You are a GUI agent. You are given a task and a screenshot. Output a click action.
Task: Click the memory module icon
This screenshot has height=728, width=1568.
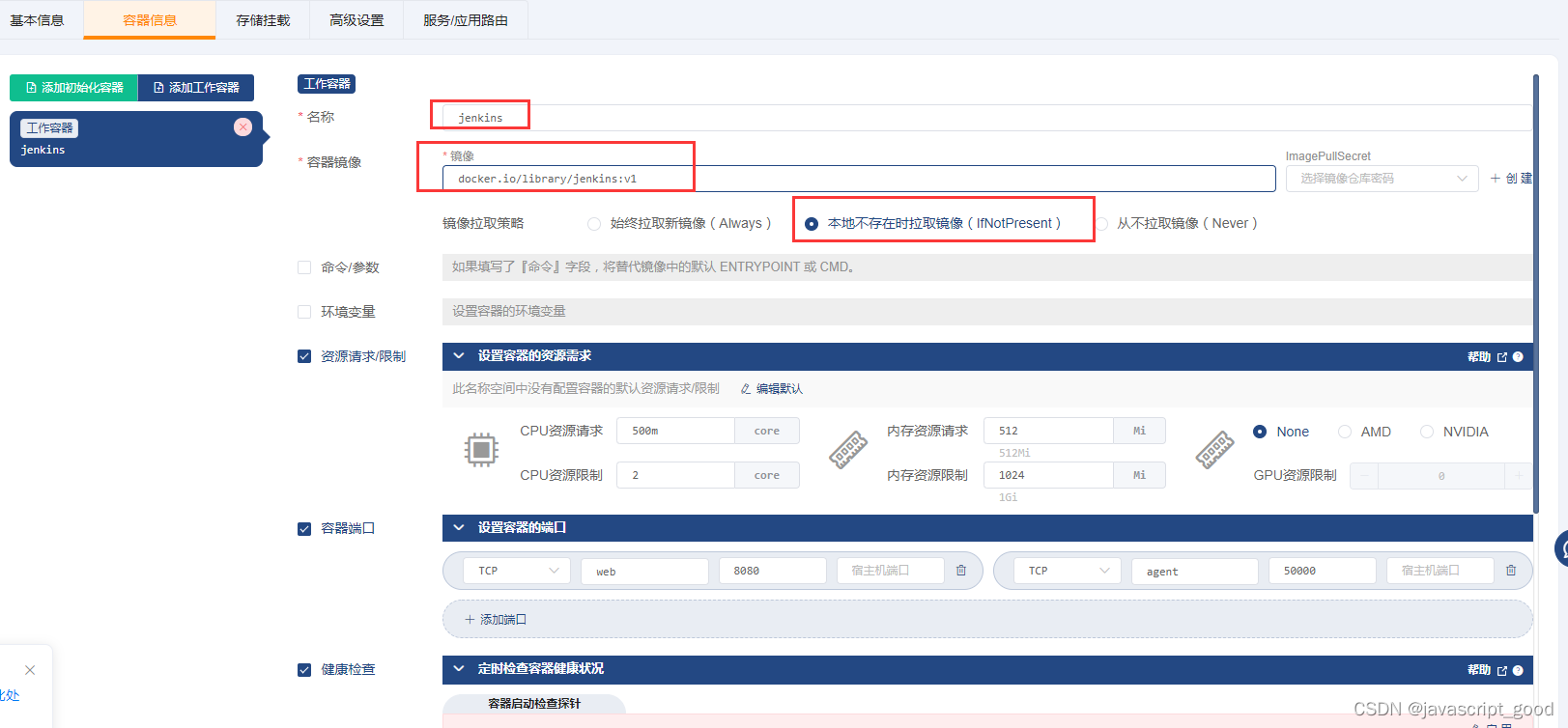coord(848,450)
